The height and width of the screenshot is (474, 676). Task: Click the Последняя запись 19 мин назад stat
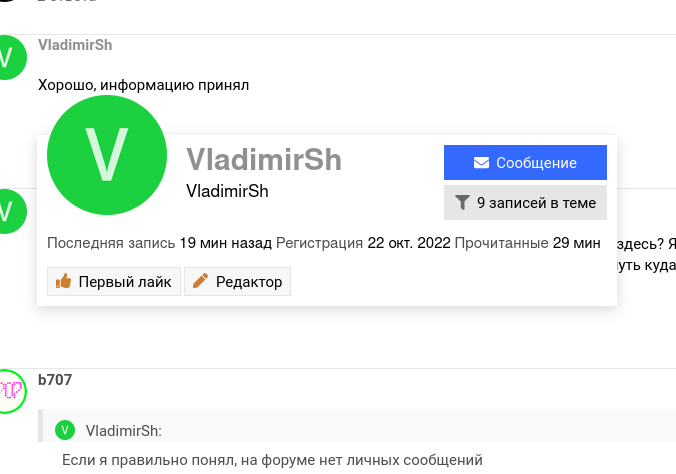point(159,243)
